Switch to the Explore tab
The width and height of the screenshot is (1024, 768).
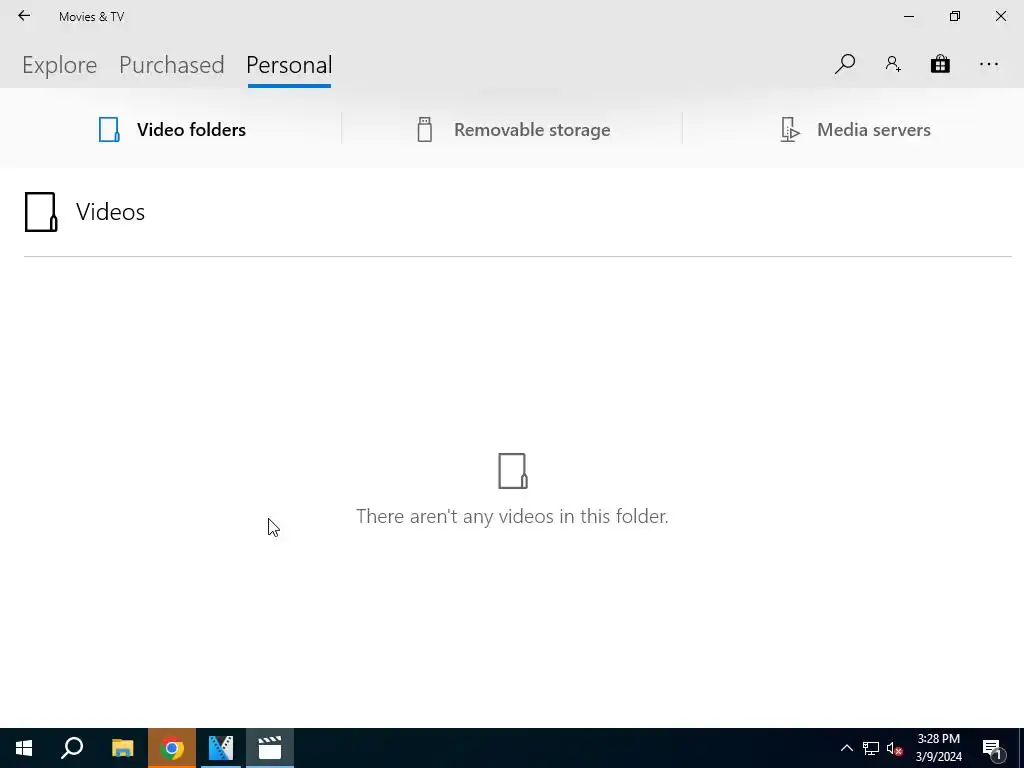[x=59, y=65]
